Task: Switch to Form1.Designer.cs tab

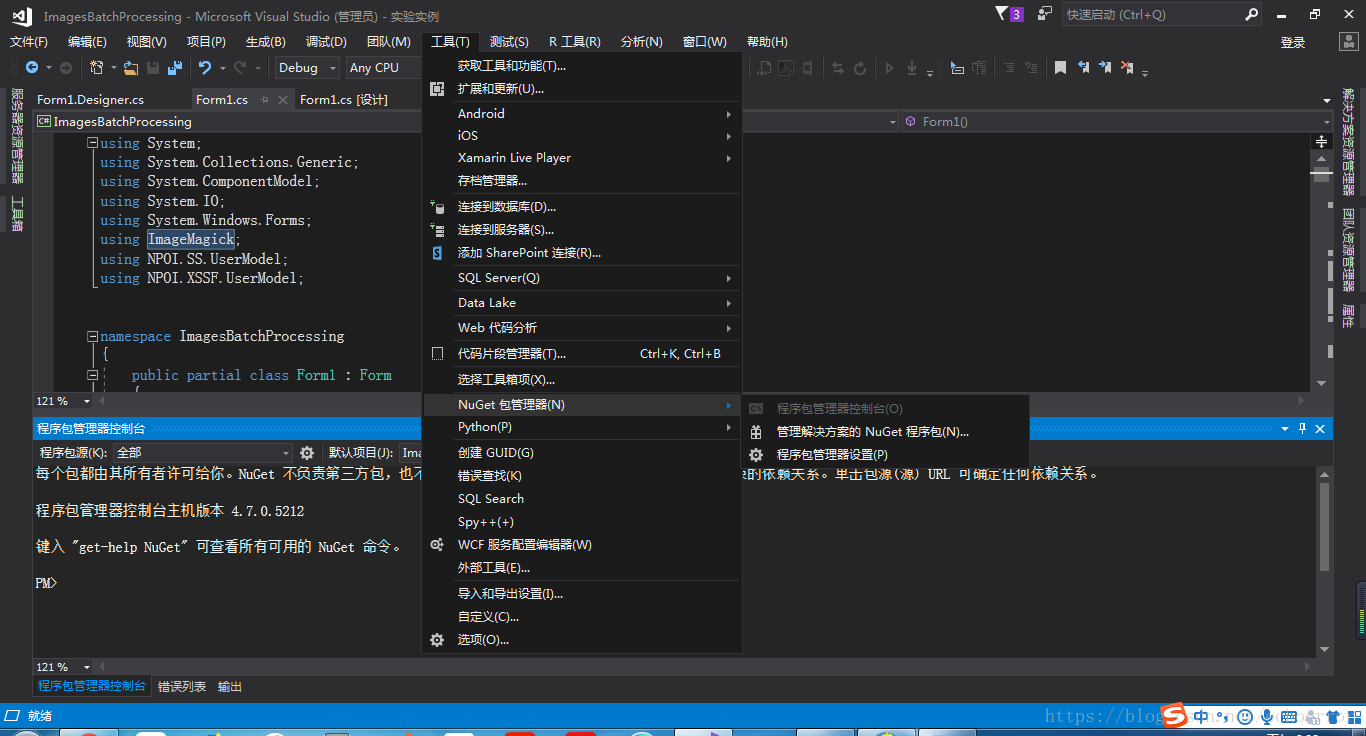Action: [x=90, y=100]
